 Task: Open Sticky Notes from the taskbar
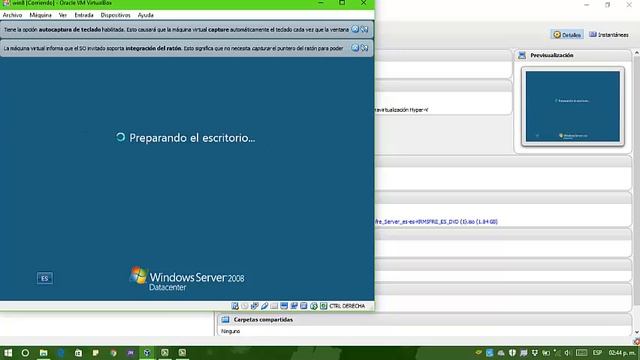96,353
